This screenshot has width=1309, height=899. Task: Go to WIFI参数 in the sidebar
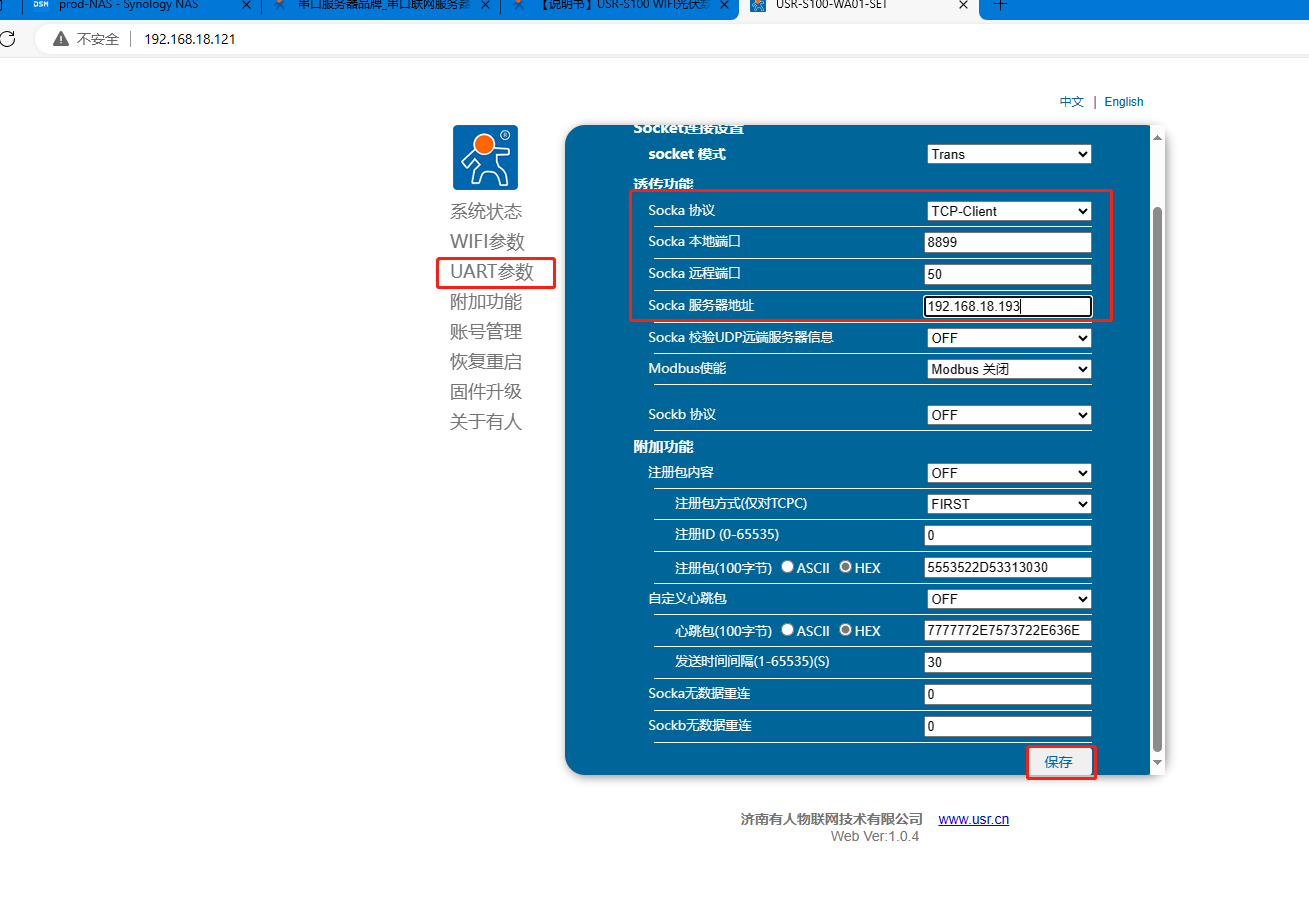click(487, 242)
